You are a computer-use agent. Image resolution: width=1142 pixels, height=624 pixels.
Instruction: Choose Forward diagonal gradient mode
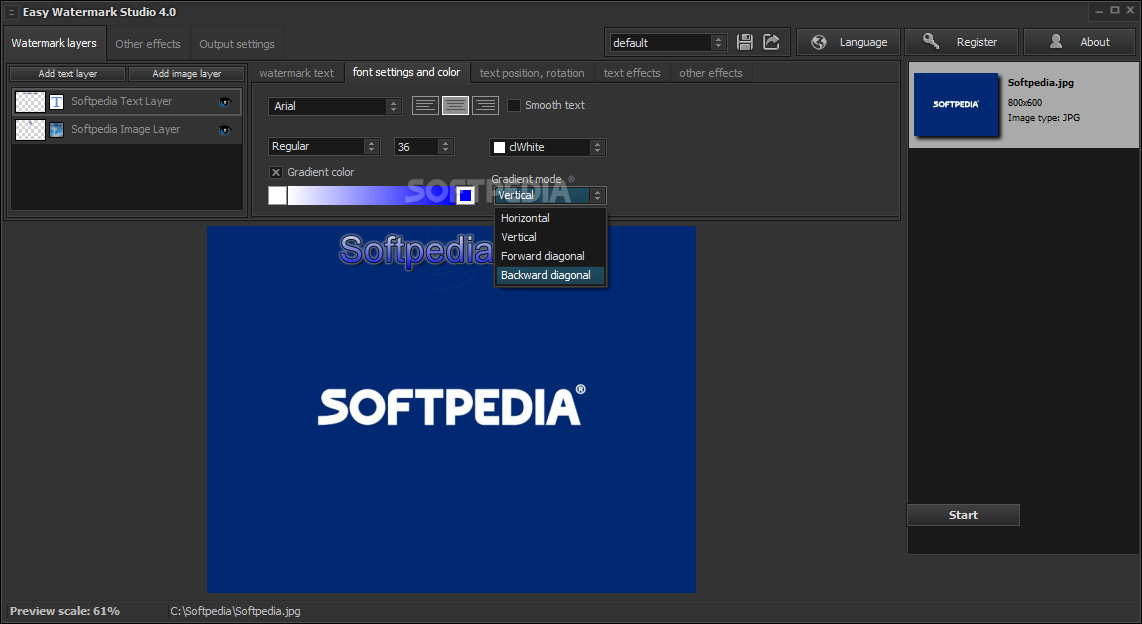coord(550,256)
